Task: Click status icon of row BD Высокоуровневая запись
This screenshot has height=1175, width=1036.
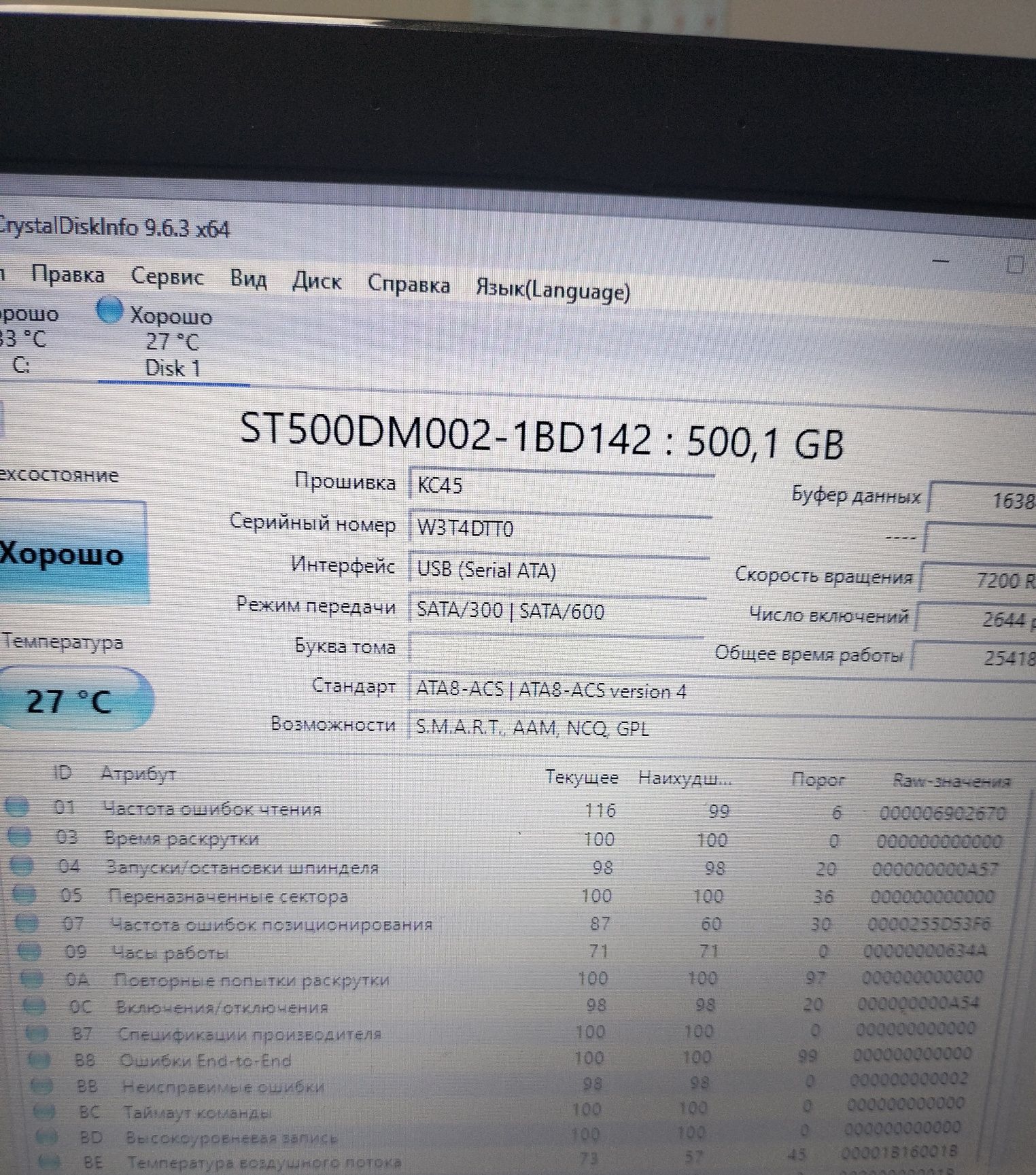Action: click(x=46, y=1136)
